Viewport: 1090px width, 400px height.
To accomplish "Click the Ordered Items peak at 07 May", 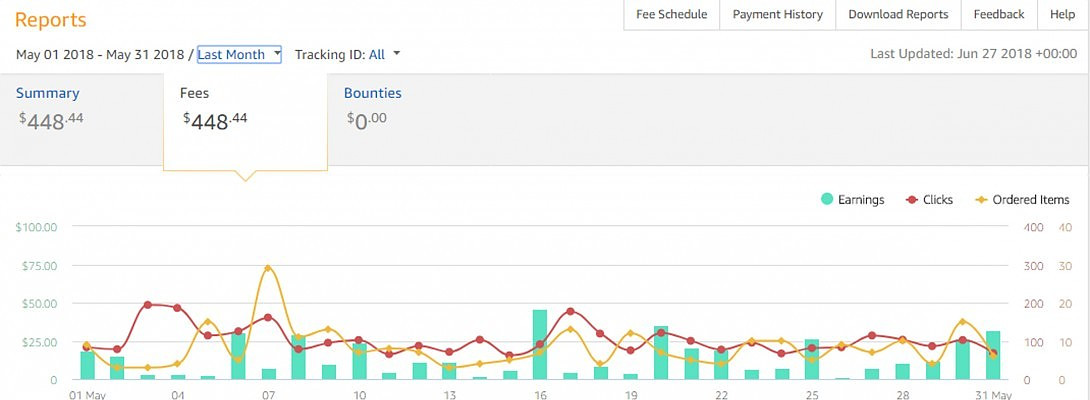I will [x=268, y=268].
